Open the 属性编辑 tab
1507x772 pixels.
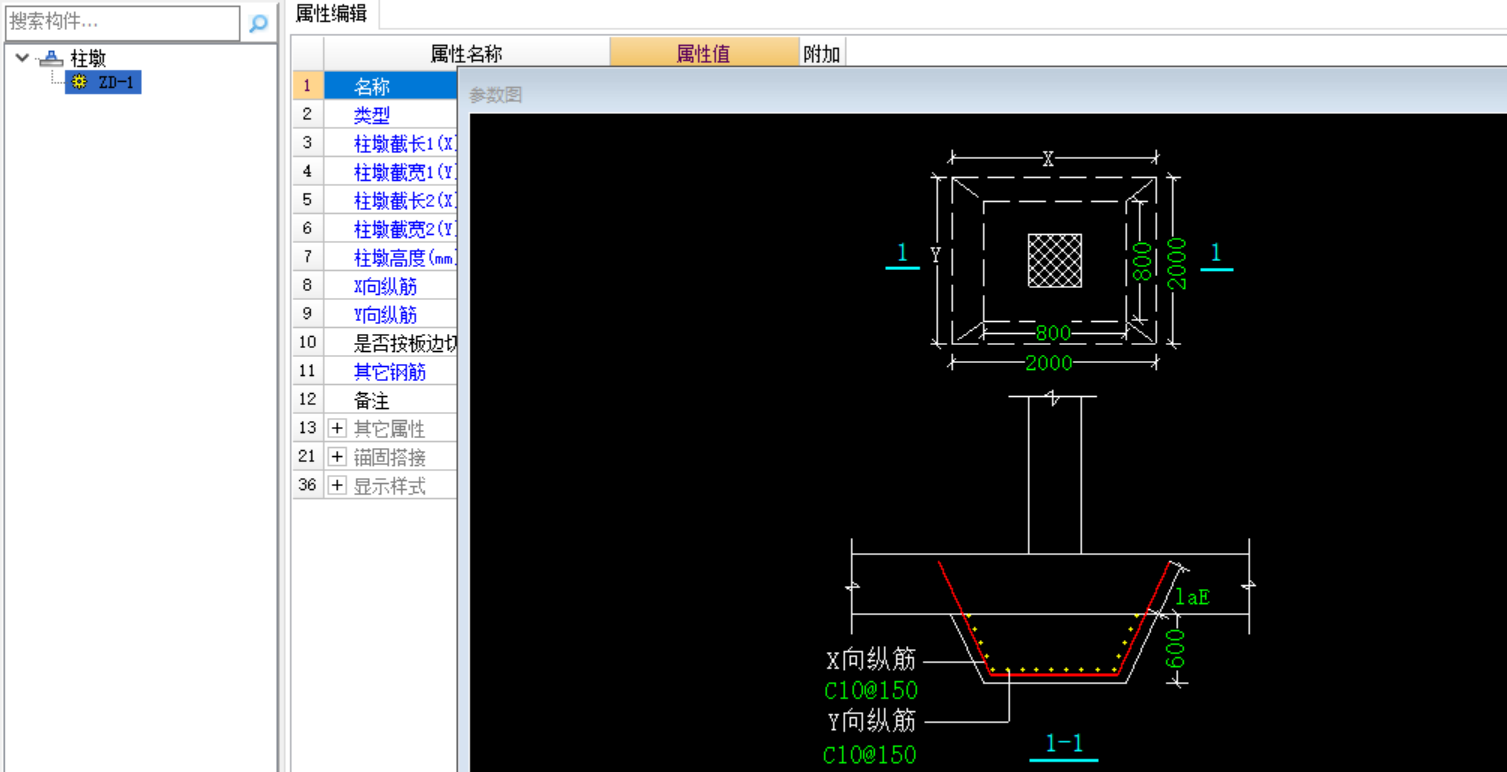(331, 13)
